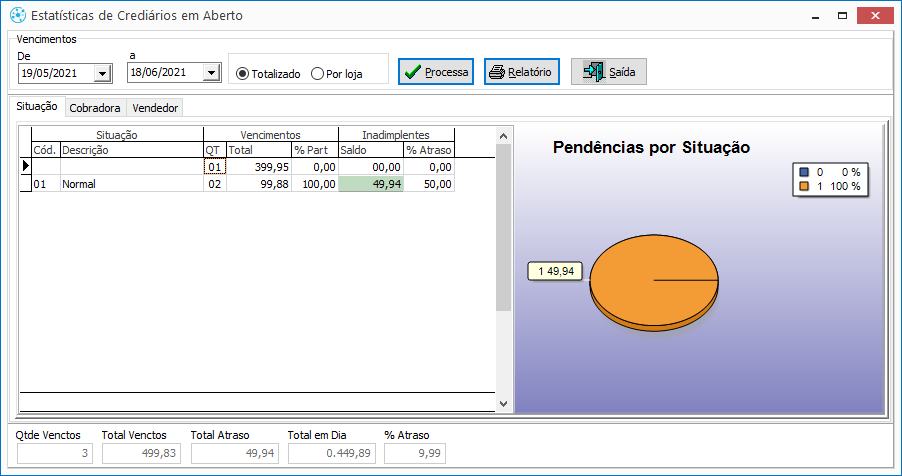Image resolution: width=902 pixels, height=476 pixels.
Task: Click the highlighted Saldo cell 49,94
Action: click(371, 184)
